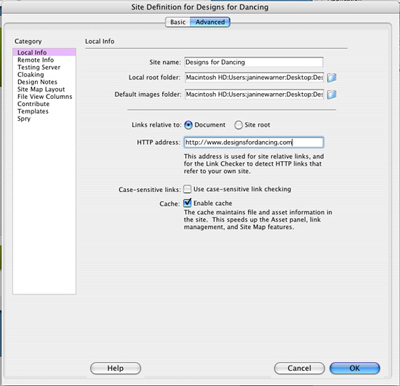Open the Remote Info category

[x=44, y=60]
